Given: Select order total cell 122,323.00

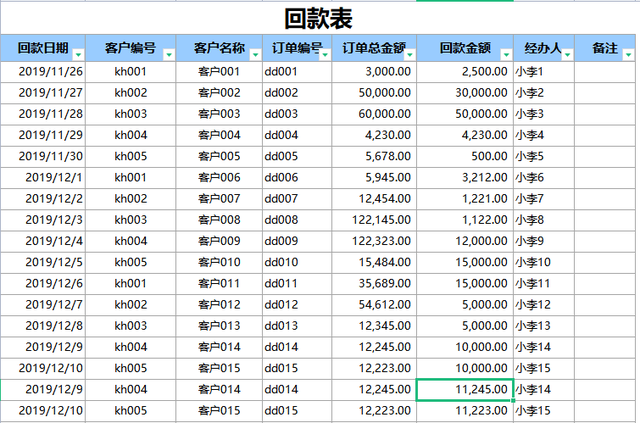Looking at the screenshot, I should [374, 241].
